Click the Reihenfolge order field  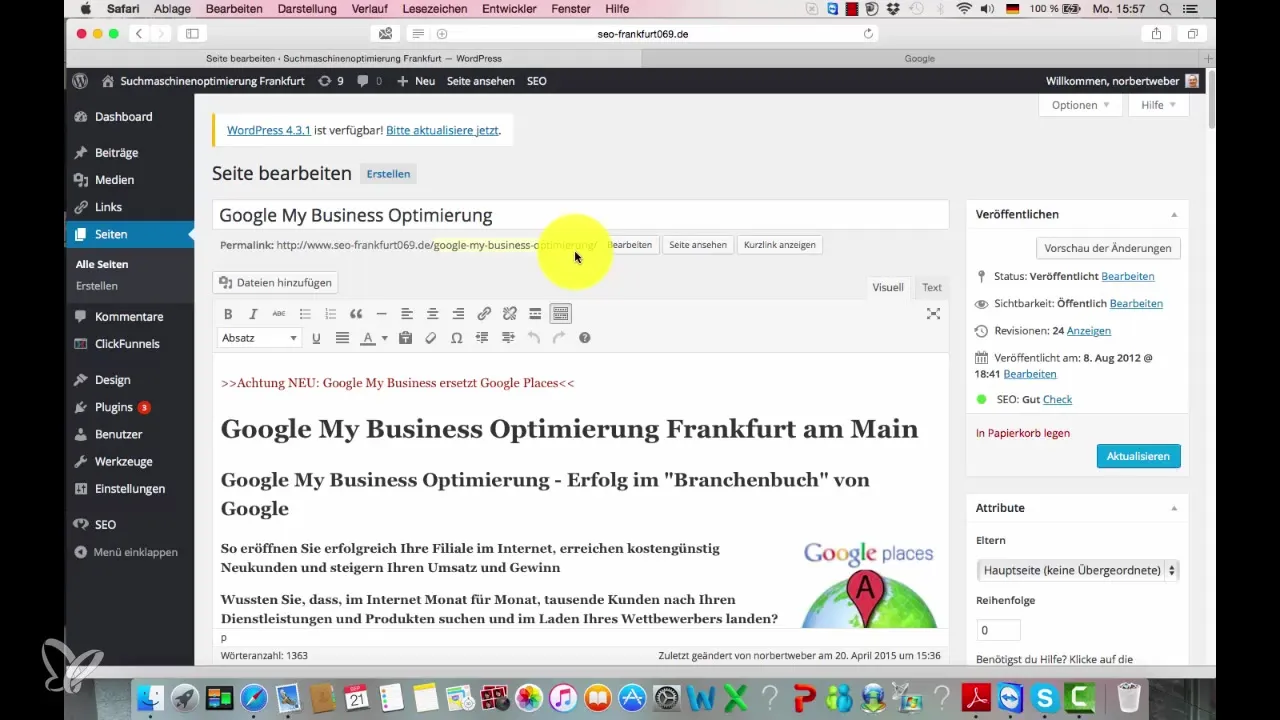[x=998, y=630]
